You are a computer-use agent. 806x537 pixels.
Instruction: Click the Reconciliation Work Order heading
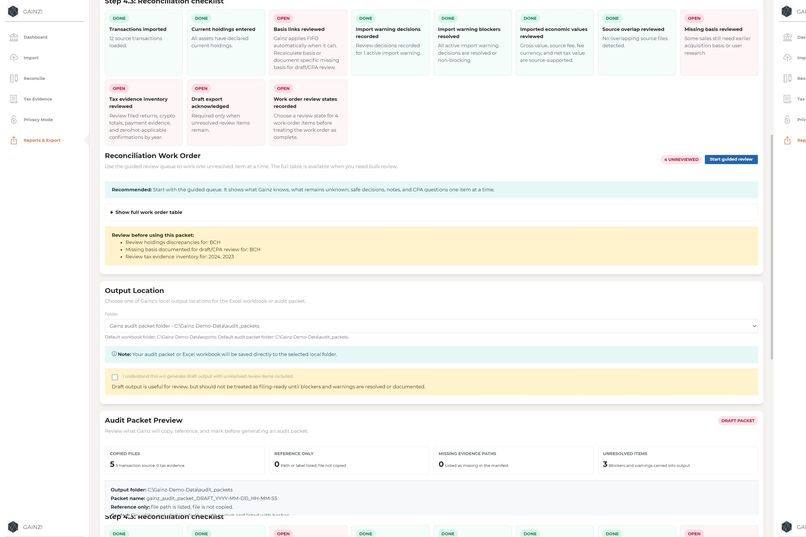[x=153, y=156]
